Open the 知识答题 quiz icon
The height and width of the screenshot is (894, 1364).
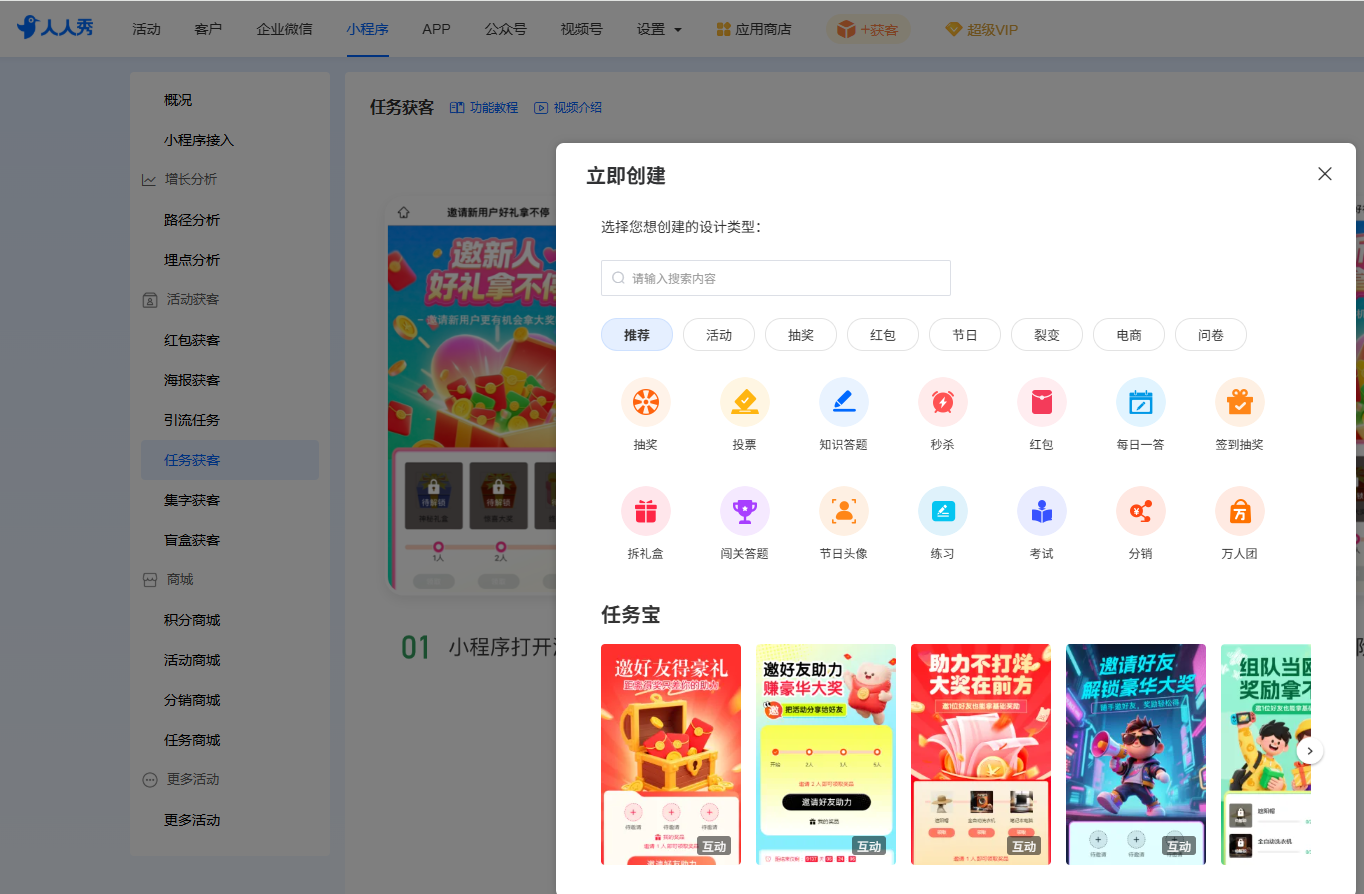pyautogui.click(x=843, y=402)
